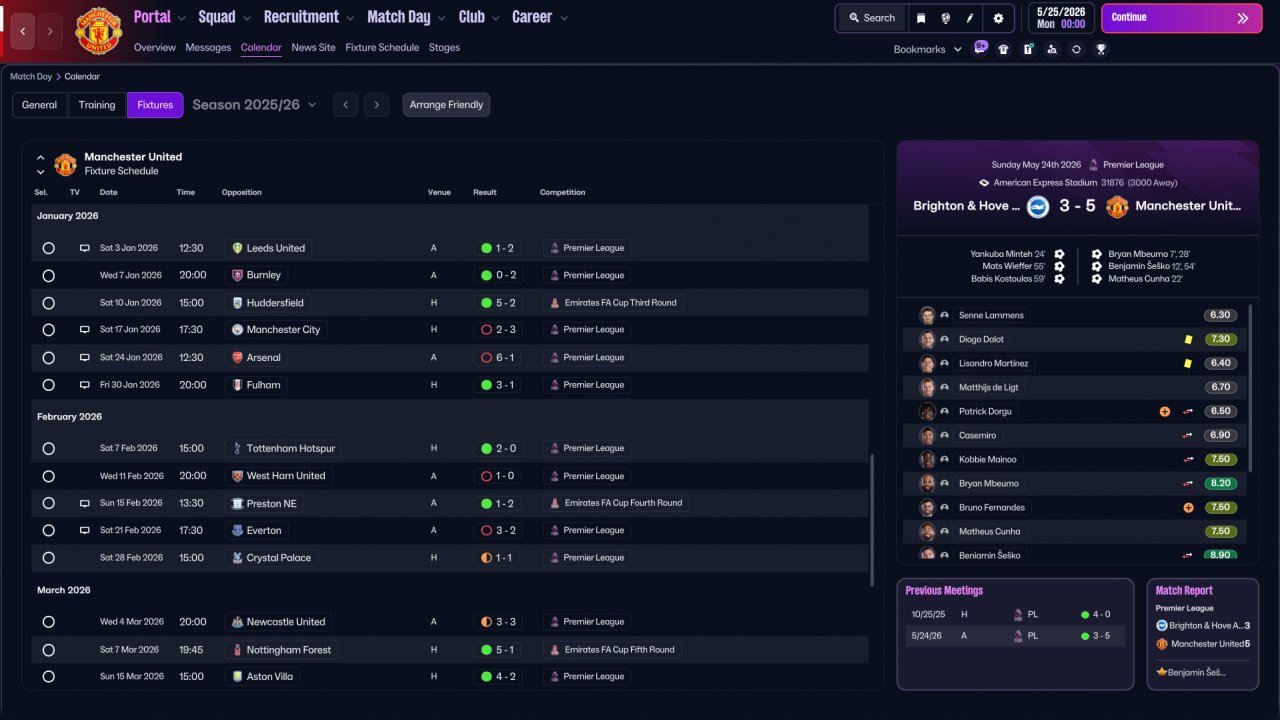Image resolution: width=1280 pixels, height=720 pixels.
Task: Open settings gear icon in top toolbar
Action: tap(998, 18)
